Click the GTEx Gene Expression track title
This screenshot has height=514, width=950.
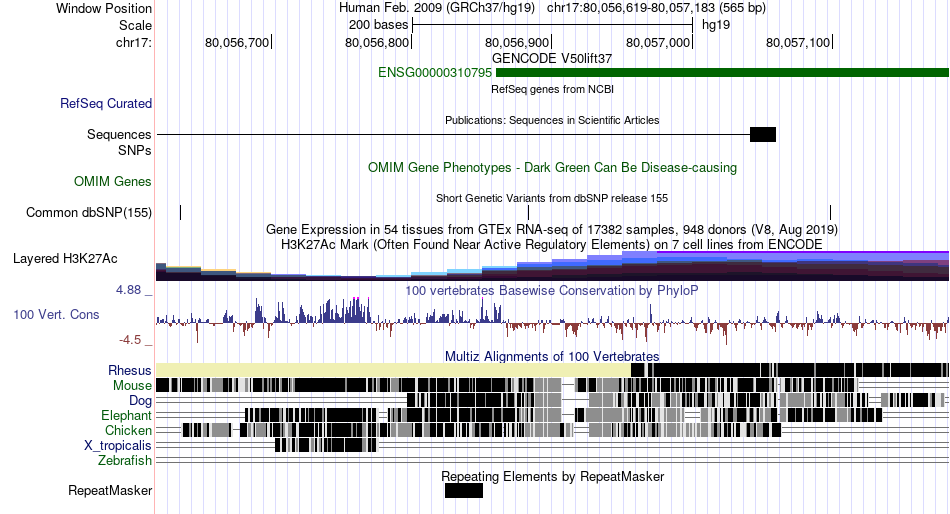tap(552, 230)
